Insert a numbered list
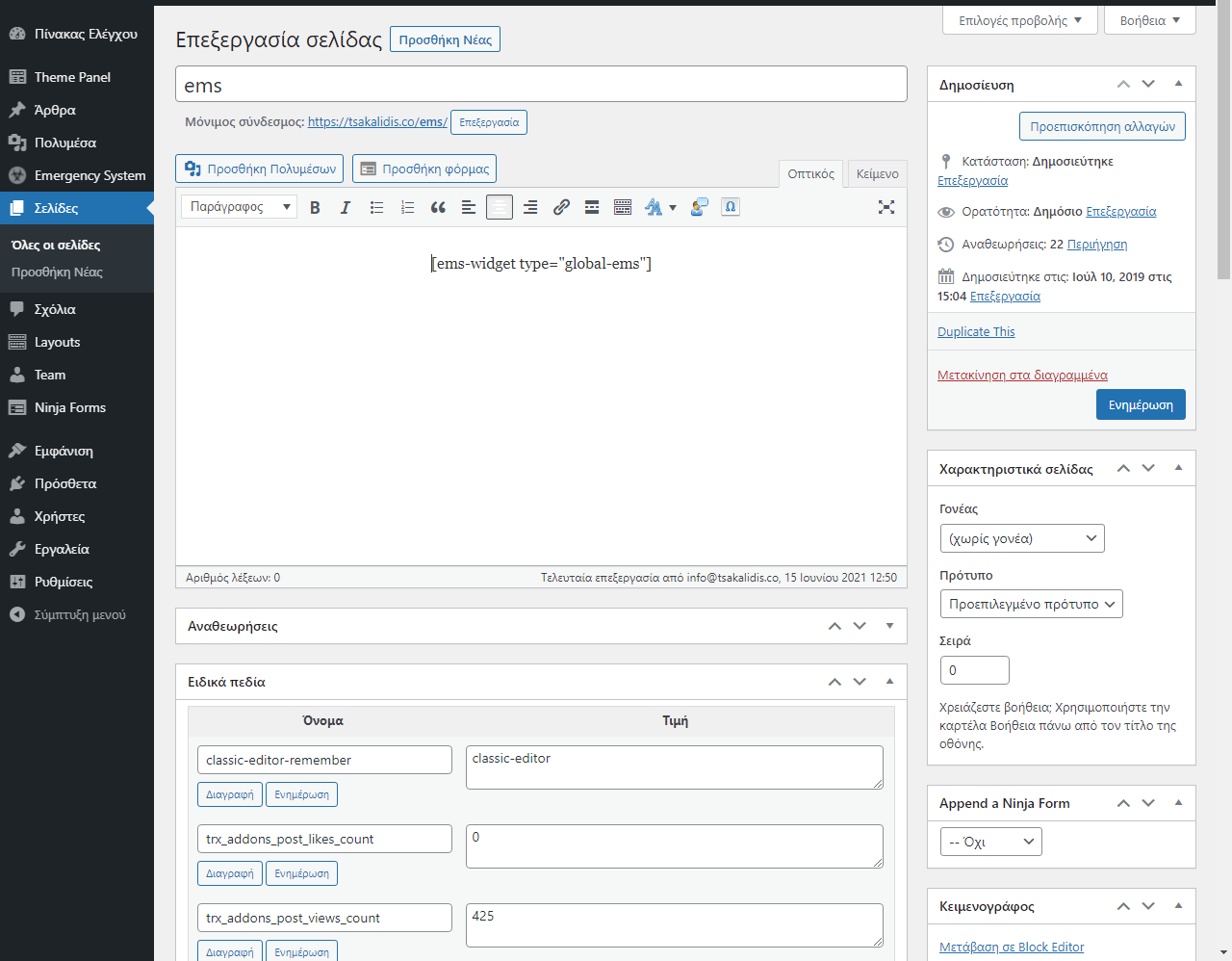Viewport: 1232px width, 961px height. 407,207
